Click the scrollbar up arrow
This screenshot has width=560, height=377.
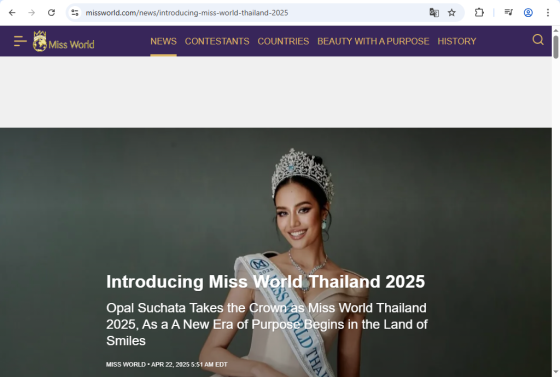pyautogui.click(x=556, y=30)
